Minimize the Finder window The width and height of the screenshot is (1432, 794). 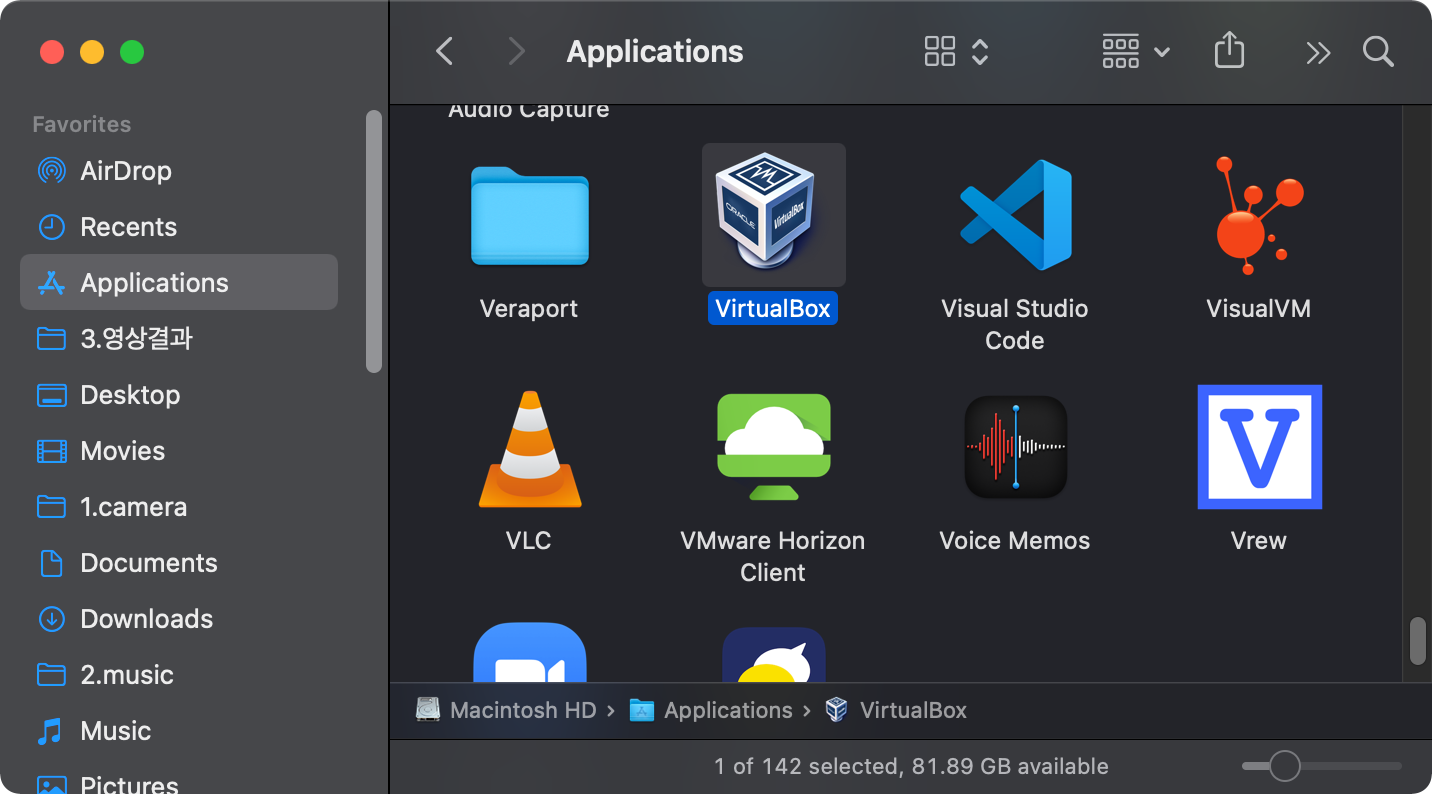92,52
